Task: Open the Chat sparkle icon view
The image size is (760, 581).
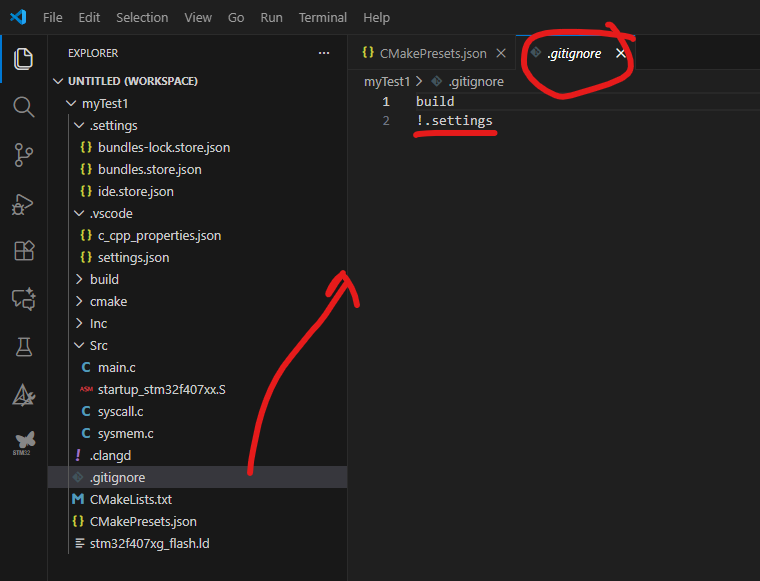Action: (x=24, y=298)
